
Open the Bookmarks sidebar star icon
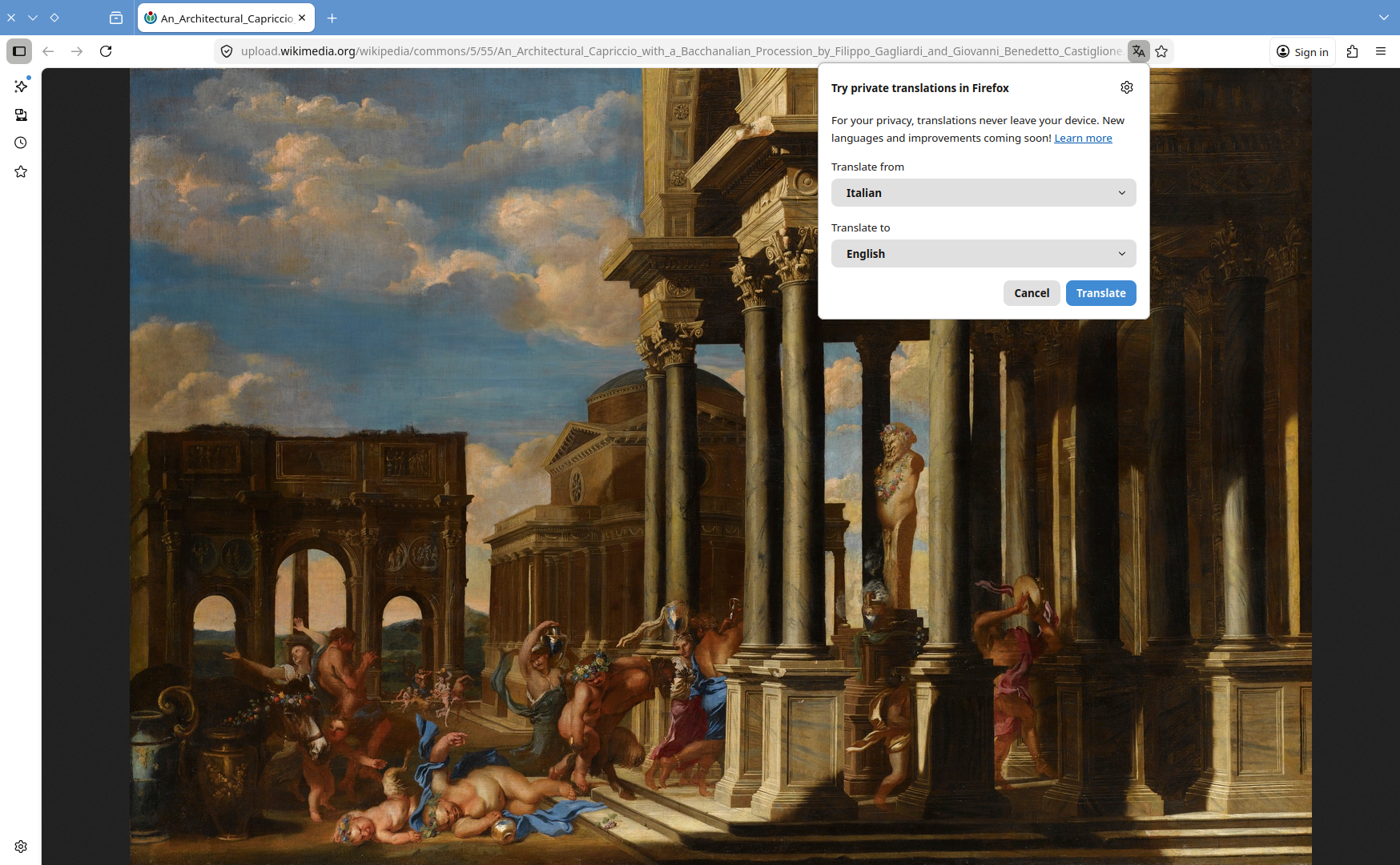pyautogui.click(x=21, y=171)
